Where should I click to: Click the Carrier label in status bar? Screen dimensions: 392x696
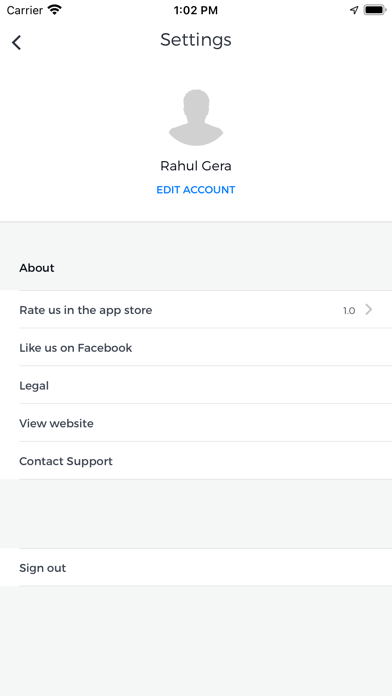(25, 10)
